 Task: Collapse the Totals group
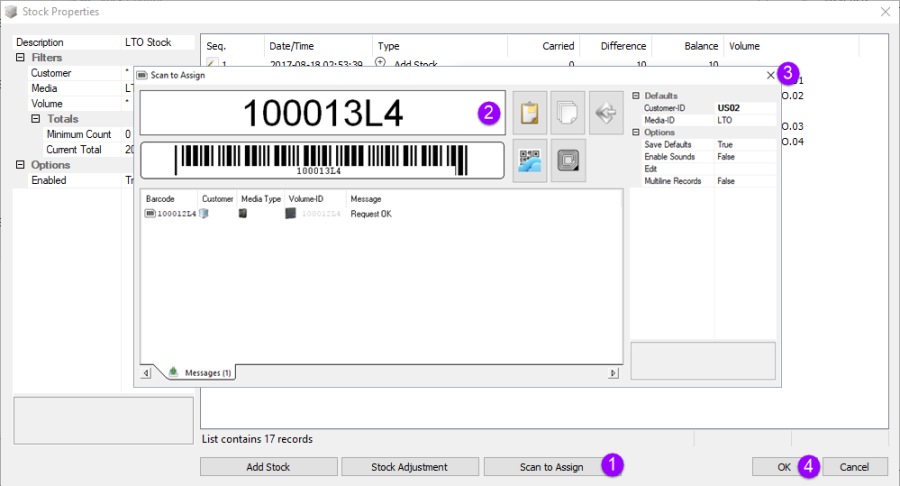(36, 119)
